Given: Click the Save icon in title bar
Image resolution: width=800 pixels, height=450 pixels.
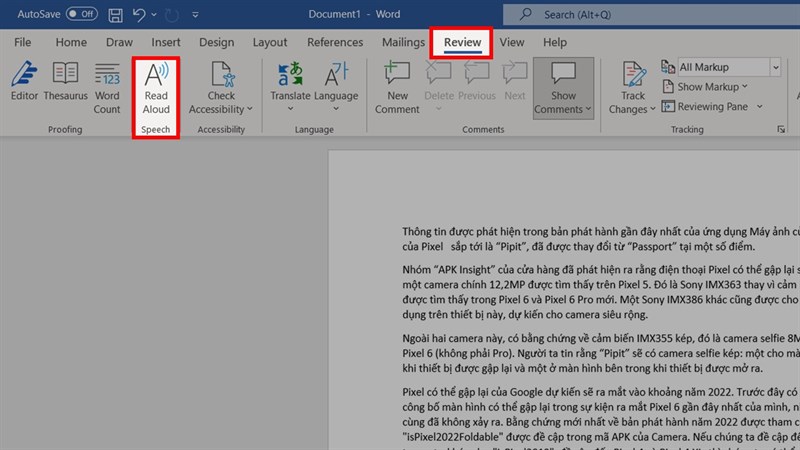Looking at the screenshot, I should coord(115,15).
